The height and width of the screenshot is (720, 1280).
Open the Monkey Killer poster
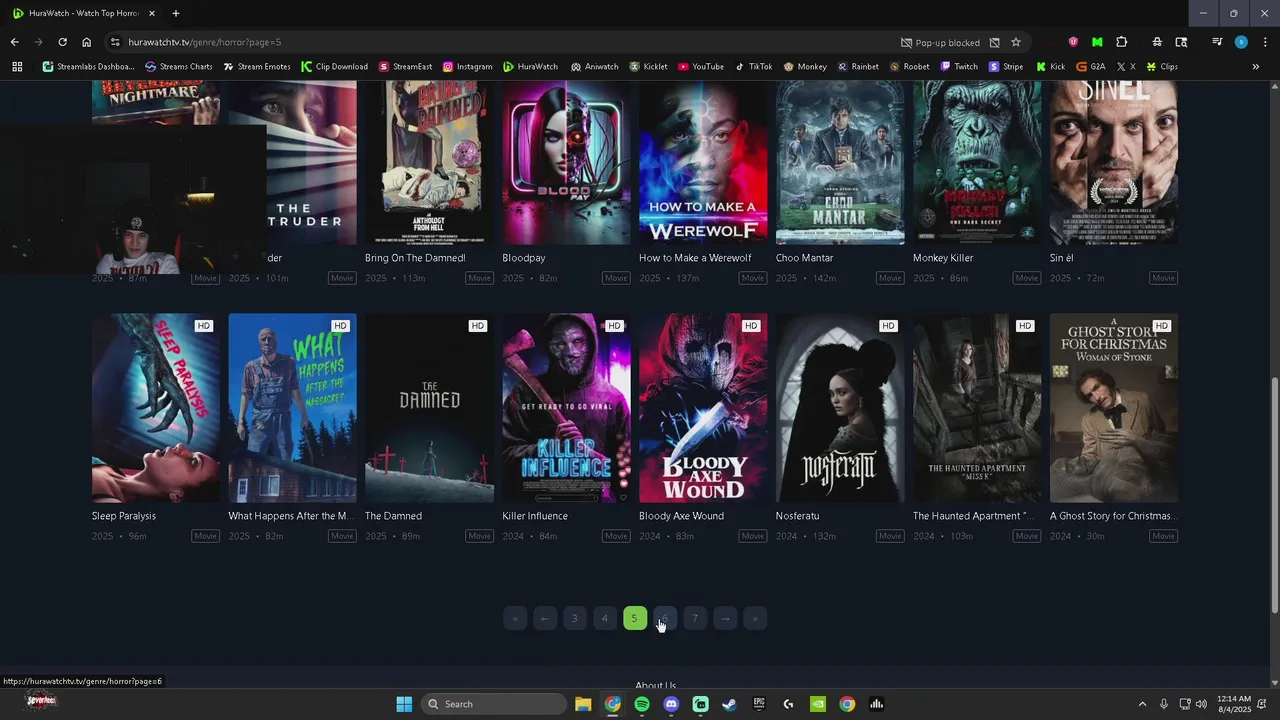[977, 162]
